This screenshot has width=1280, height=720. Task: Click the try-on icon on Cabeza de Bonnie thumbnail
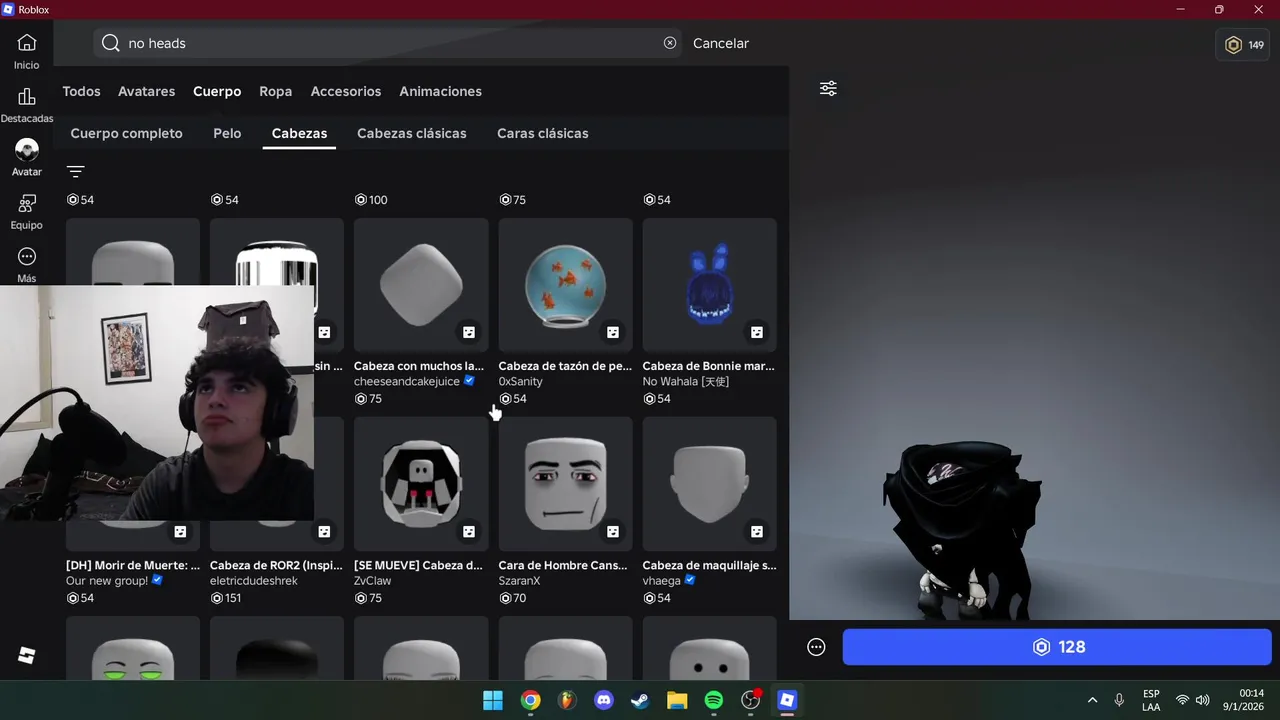757,332
